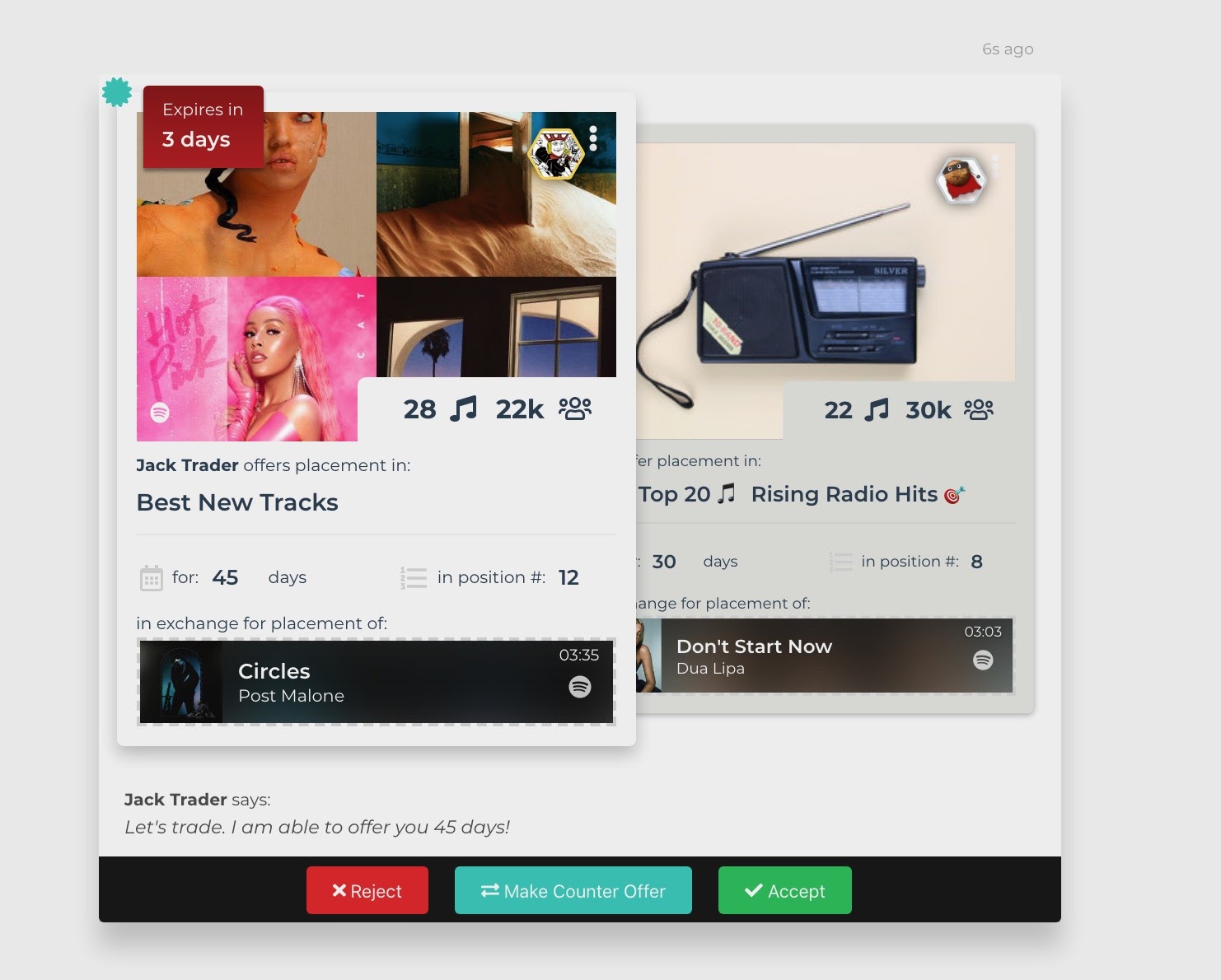Open the Hot Pink album cover thumbnail
Screen dimensions: 1221x980
click(256, 359)
